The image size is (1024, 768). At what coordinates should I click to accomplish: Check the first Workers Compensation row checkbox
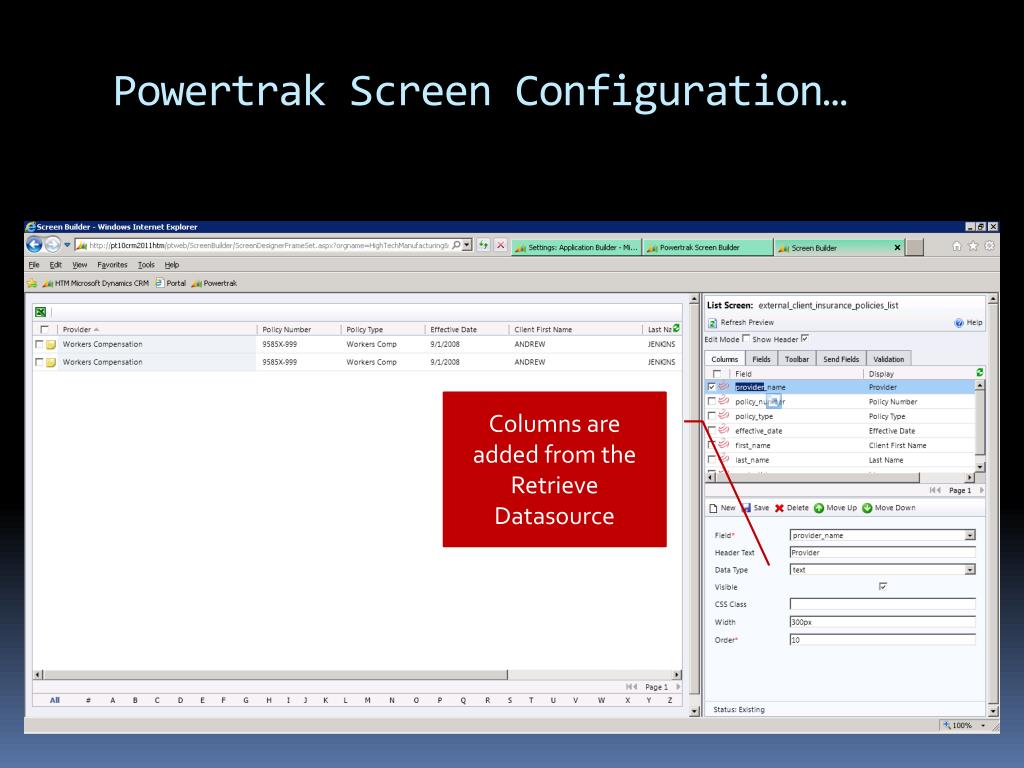(39, 344)
